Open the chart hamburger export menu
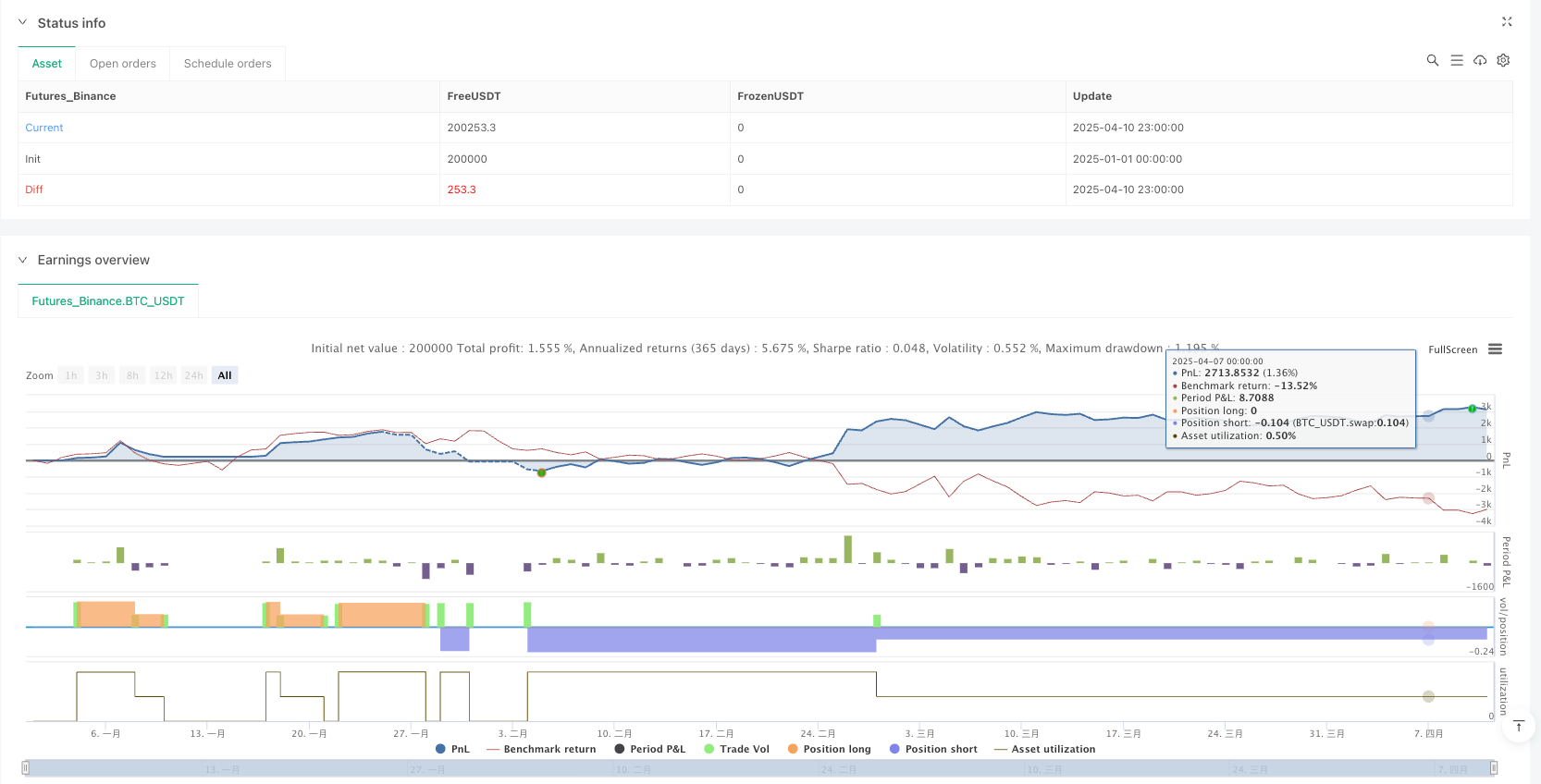The width and height of the screenshot is (1541, 784). point(1495,349)
